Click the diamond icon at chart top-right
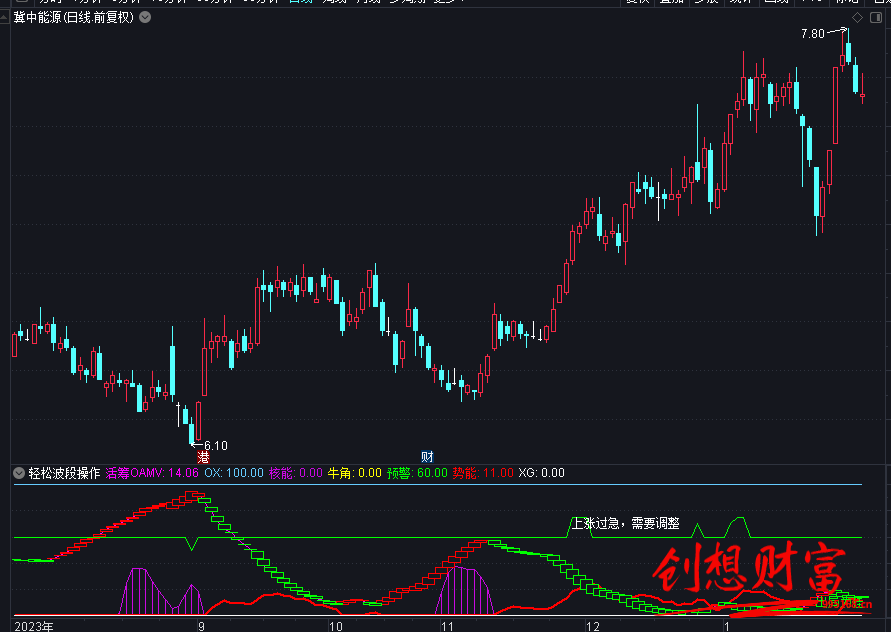 (x=856, y=18)
